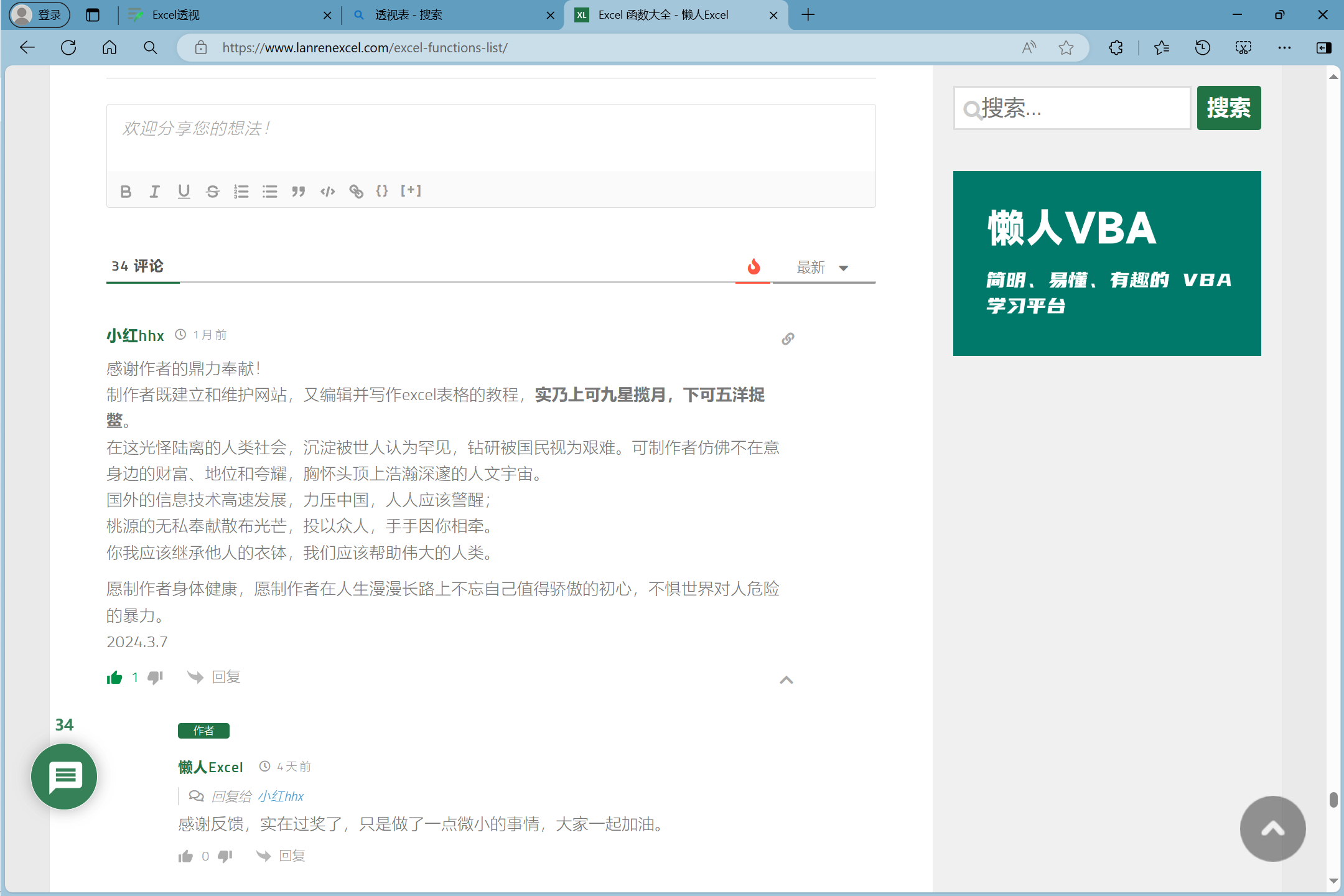The image size is (1344, 896).
Task: Copy the comment link icon beside 小红hhx
Action: click(x=788, y=338)
